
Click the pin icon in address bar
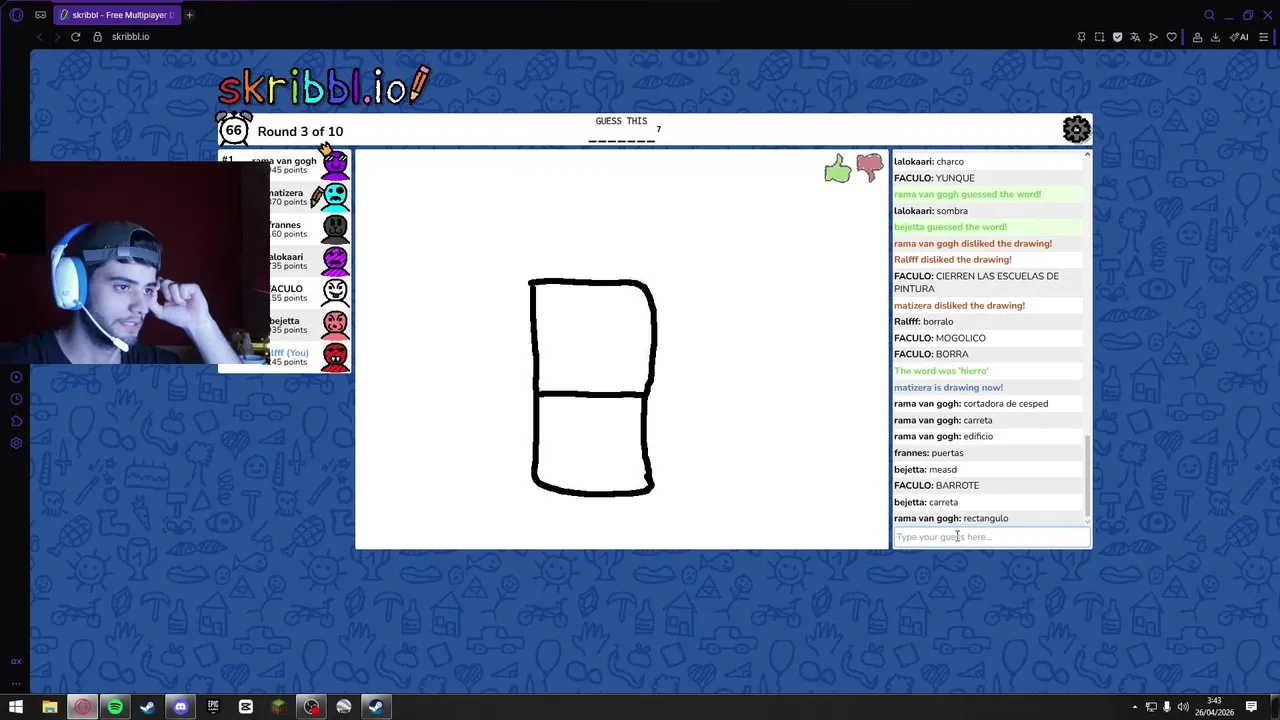(1081, 37)
